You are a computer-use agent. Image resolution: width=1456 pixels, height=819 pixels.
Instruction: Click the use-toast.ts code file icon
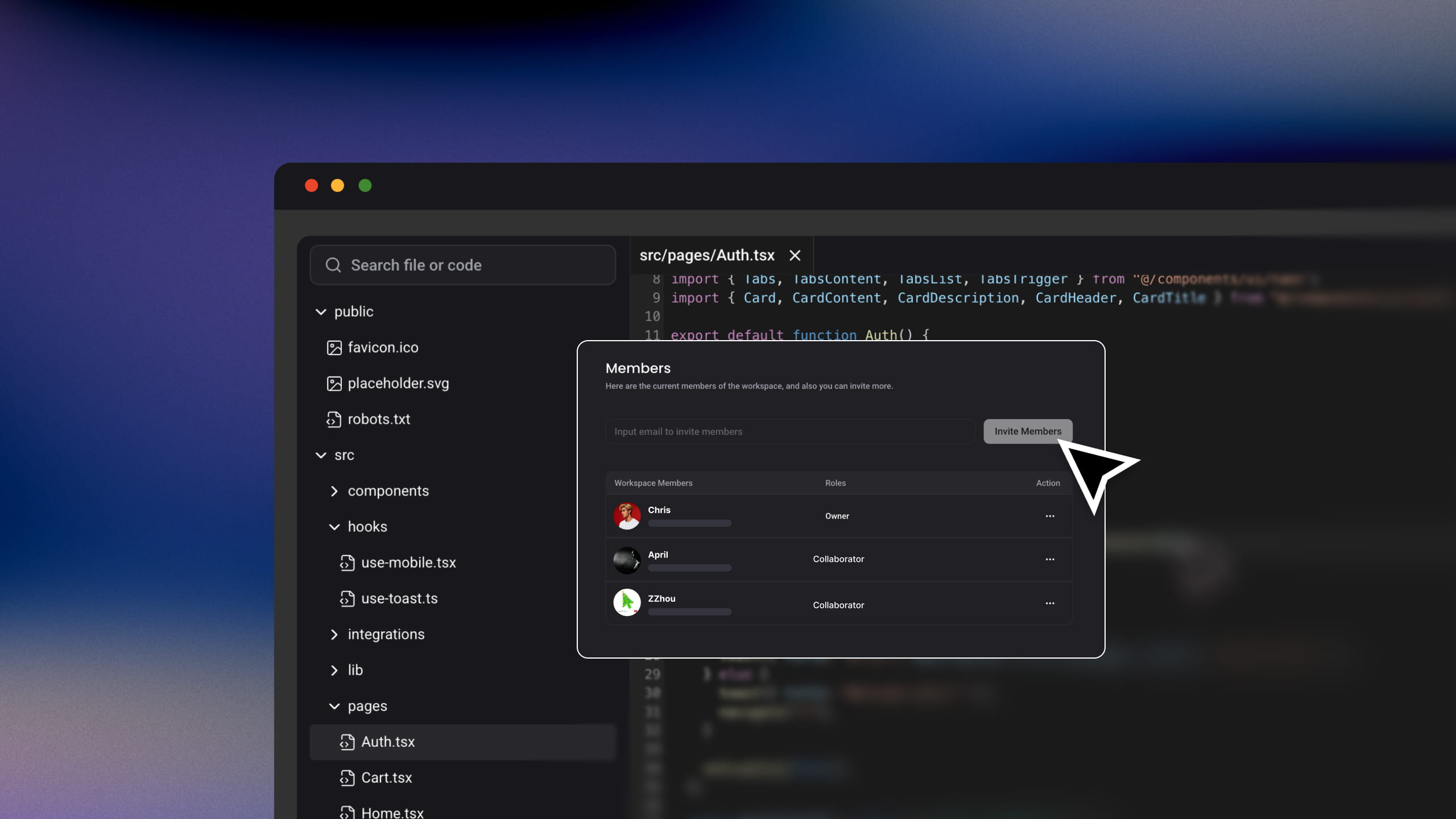pos(347,598)
